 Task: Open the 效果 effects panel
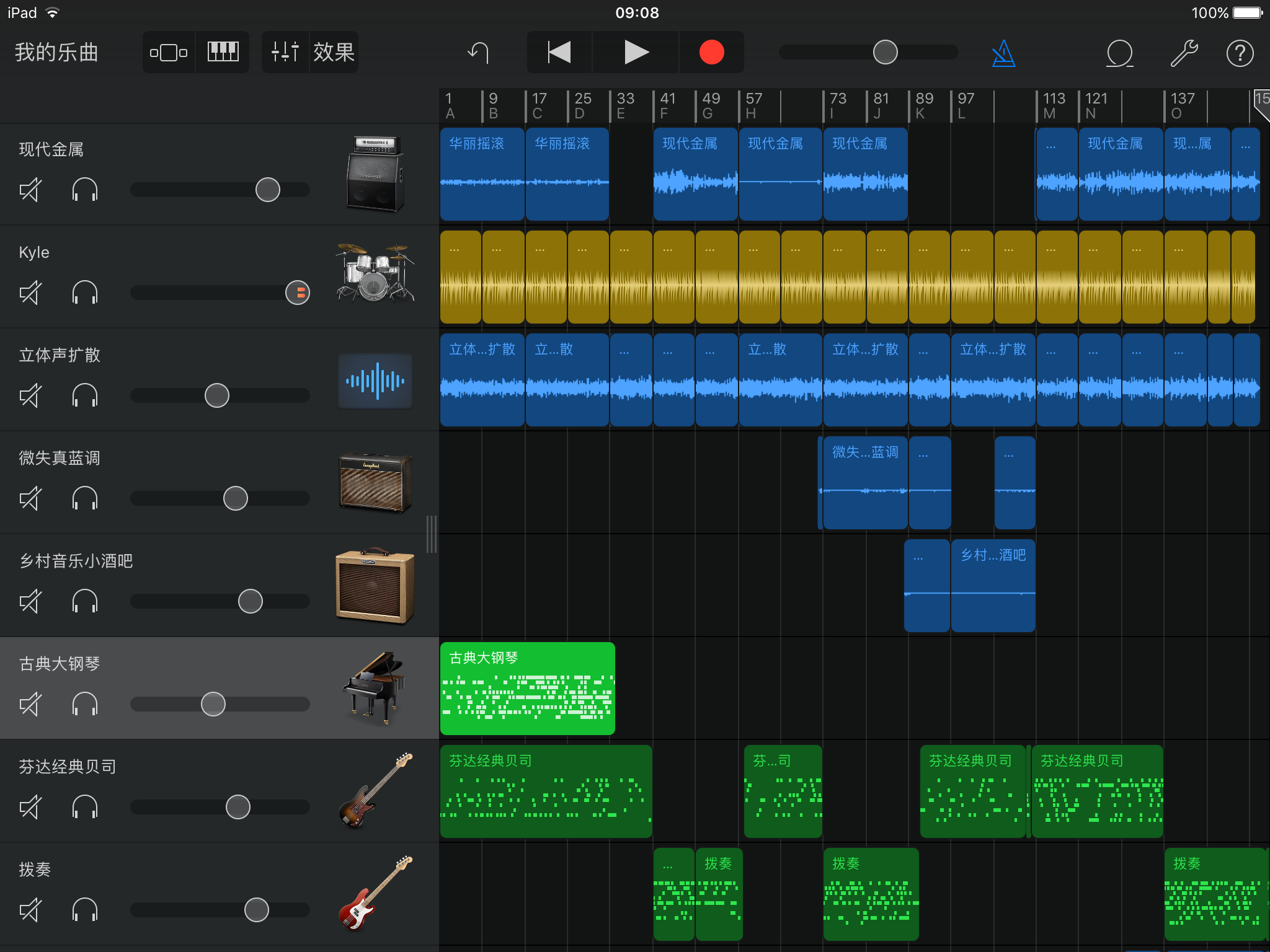334,53
